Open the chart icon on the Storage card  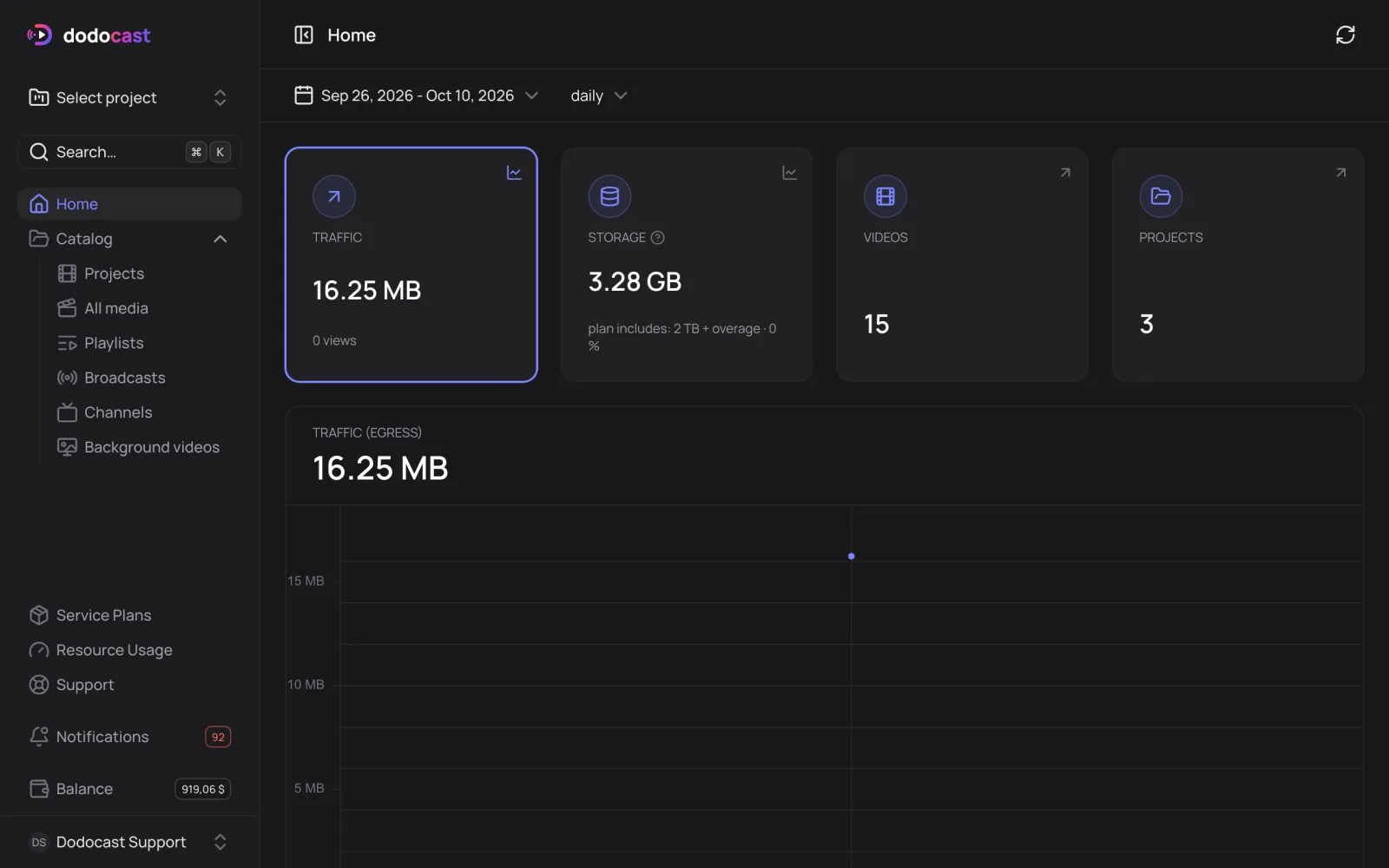coord(789,173)
